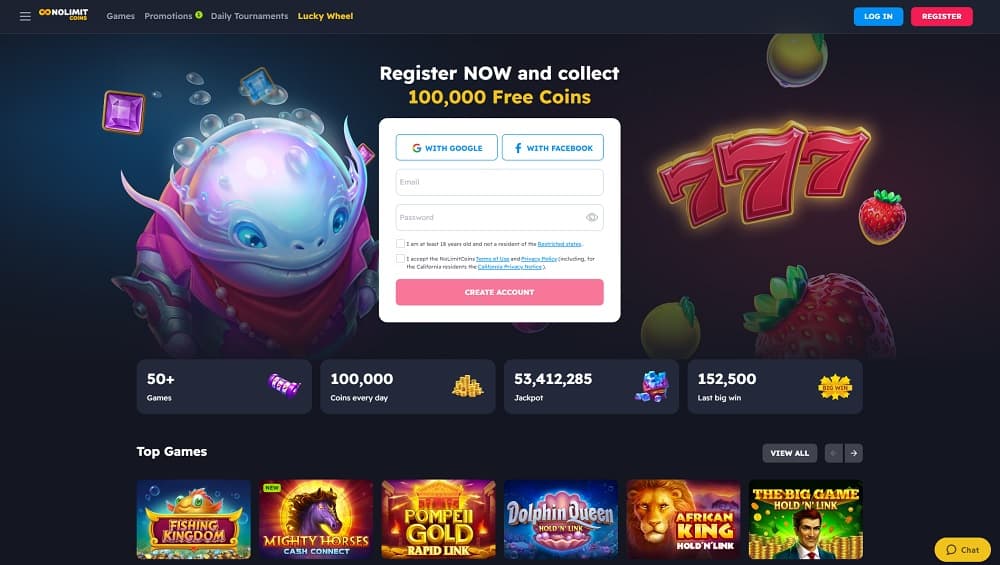Image resolution: width=1000 pixels, height=565 pixels.
Task: Open the Promotions menu item
Action: pos(168,16)
